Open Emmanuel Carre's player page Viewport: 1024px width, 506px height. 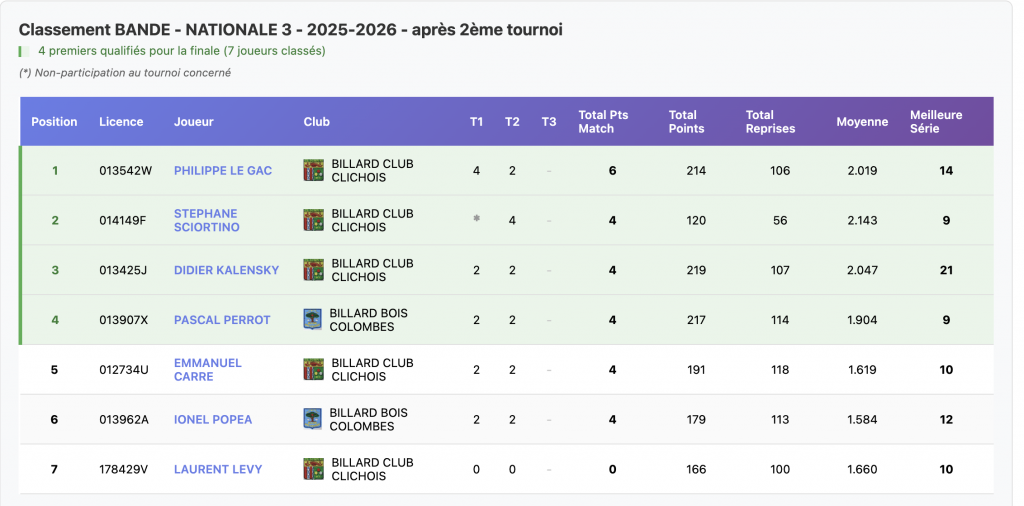point(207,369)
